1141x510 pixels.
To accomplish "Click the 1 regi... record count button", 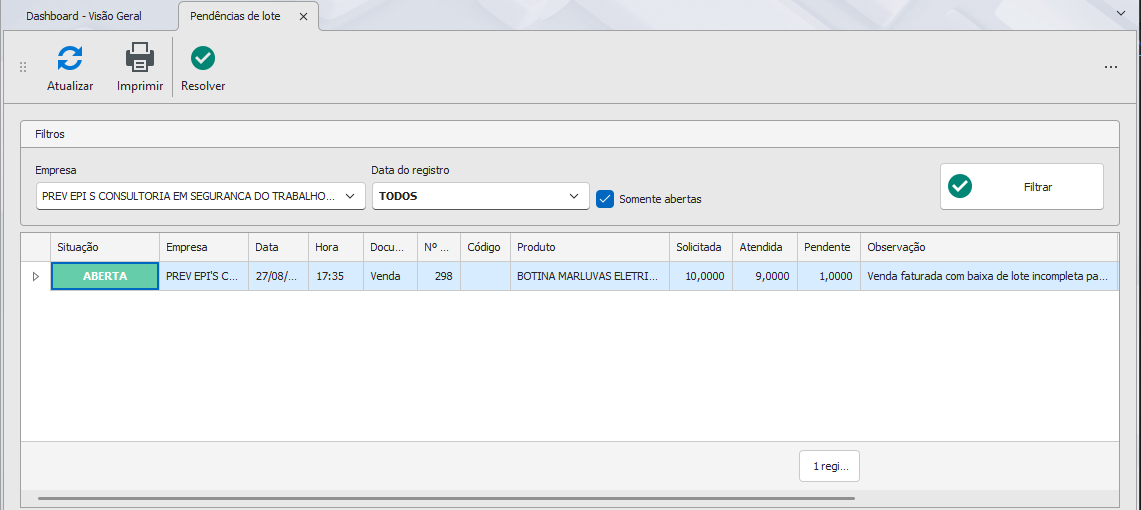I will (x=830, y=466).
